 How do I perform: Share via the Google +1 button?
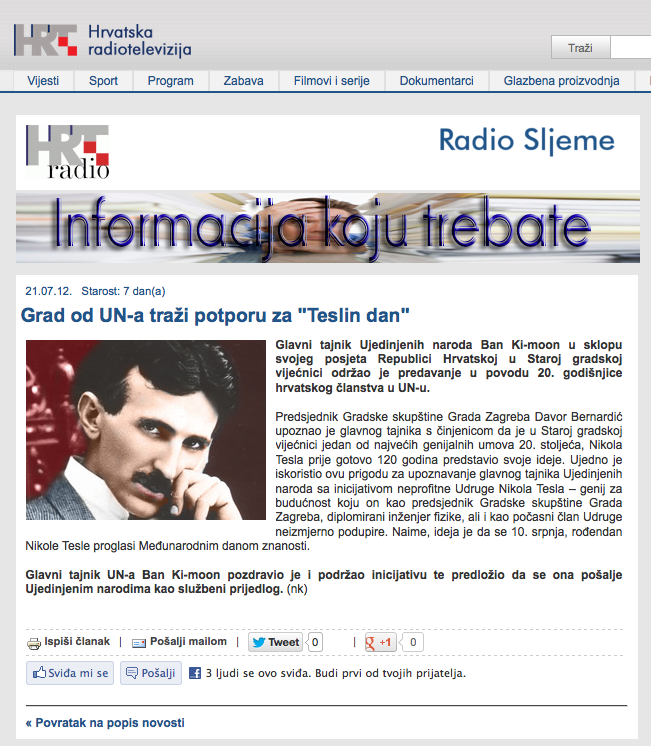pos(380,642)
